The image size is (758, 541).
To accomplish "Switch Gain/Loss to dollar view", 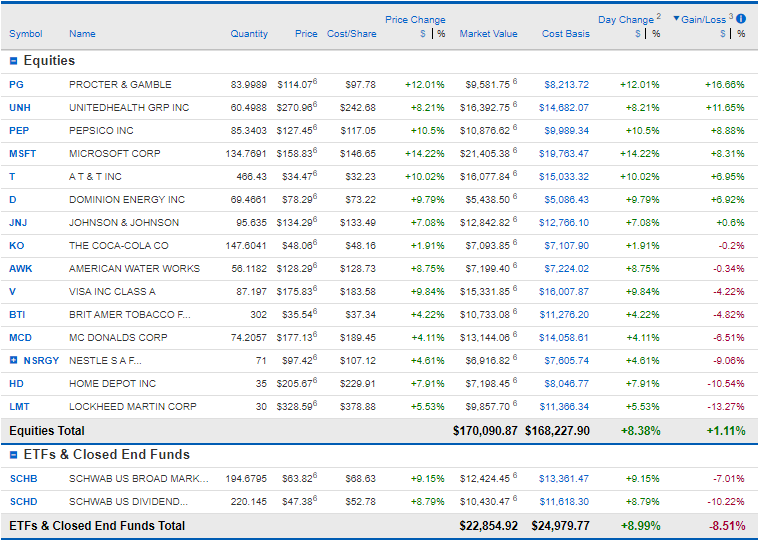I will (x=723, y=34).
